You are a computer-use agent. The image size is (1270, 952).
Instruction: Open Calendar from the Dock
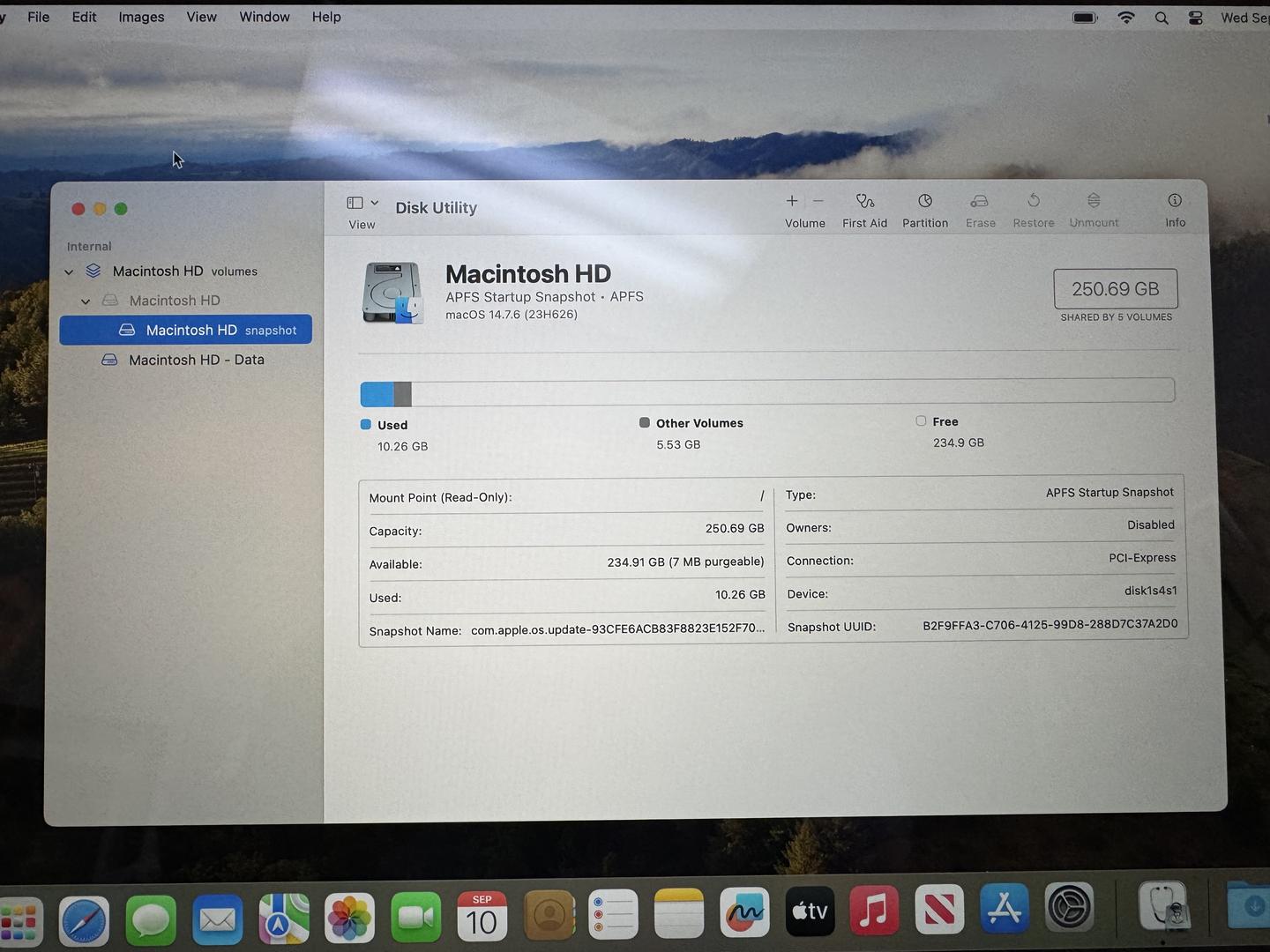tap(482, 917)
